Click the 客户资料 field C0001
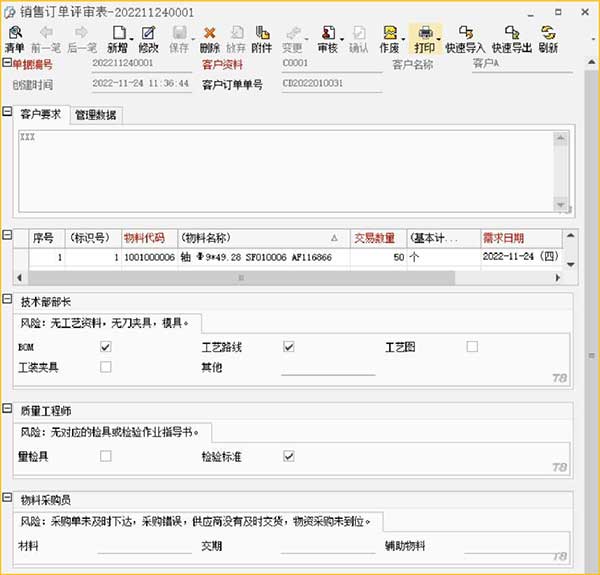The height and width of the screenshot is (575, 600). pyautogui.click(x=332, y=64)
